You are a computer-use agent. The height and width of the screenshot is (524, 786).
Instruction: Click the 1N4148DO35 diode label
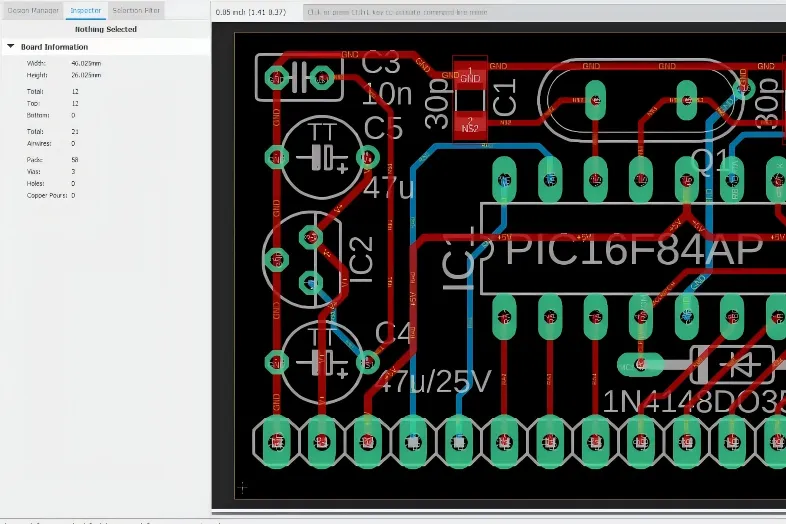pyautogui.click(x=694, y=402)
